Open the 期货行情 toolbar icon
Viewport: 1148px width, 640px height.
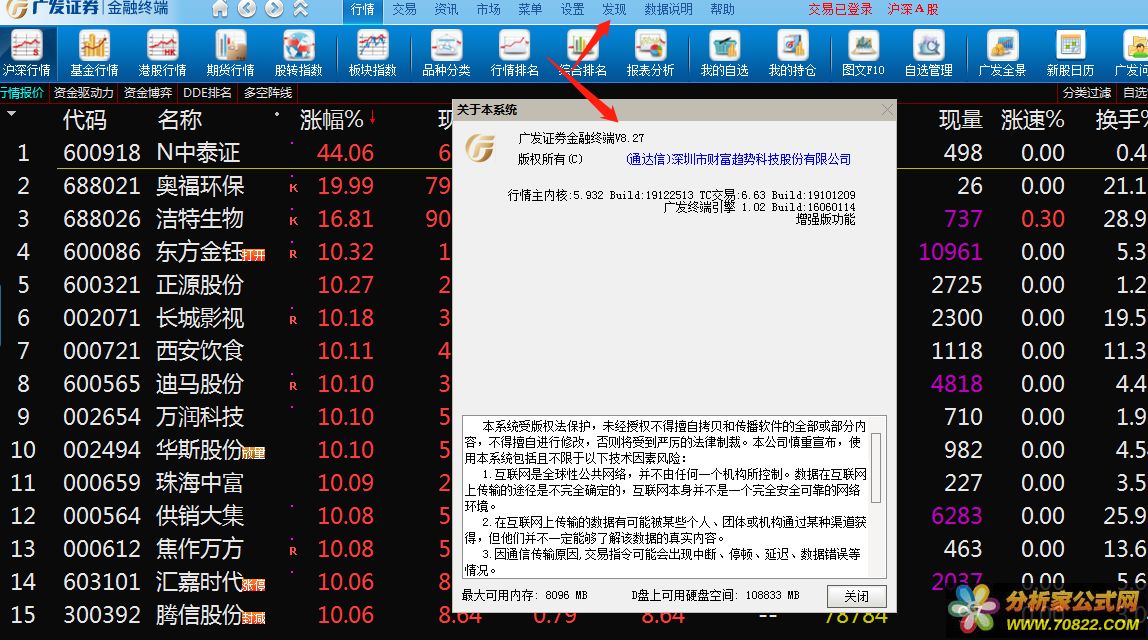pyautogui.click(x=231, y=53)
